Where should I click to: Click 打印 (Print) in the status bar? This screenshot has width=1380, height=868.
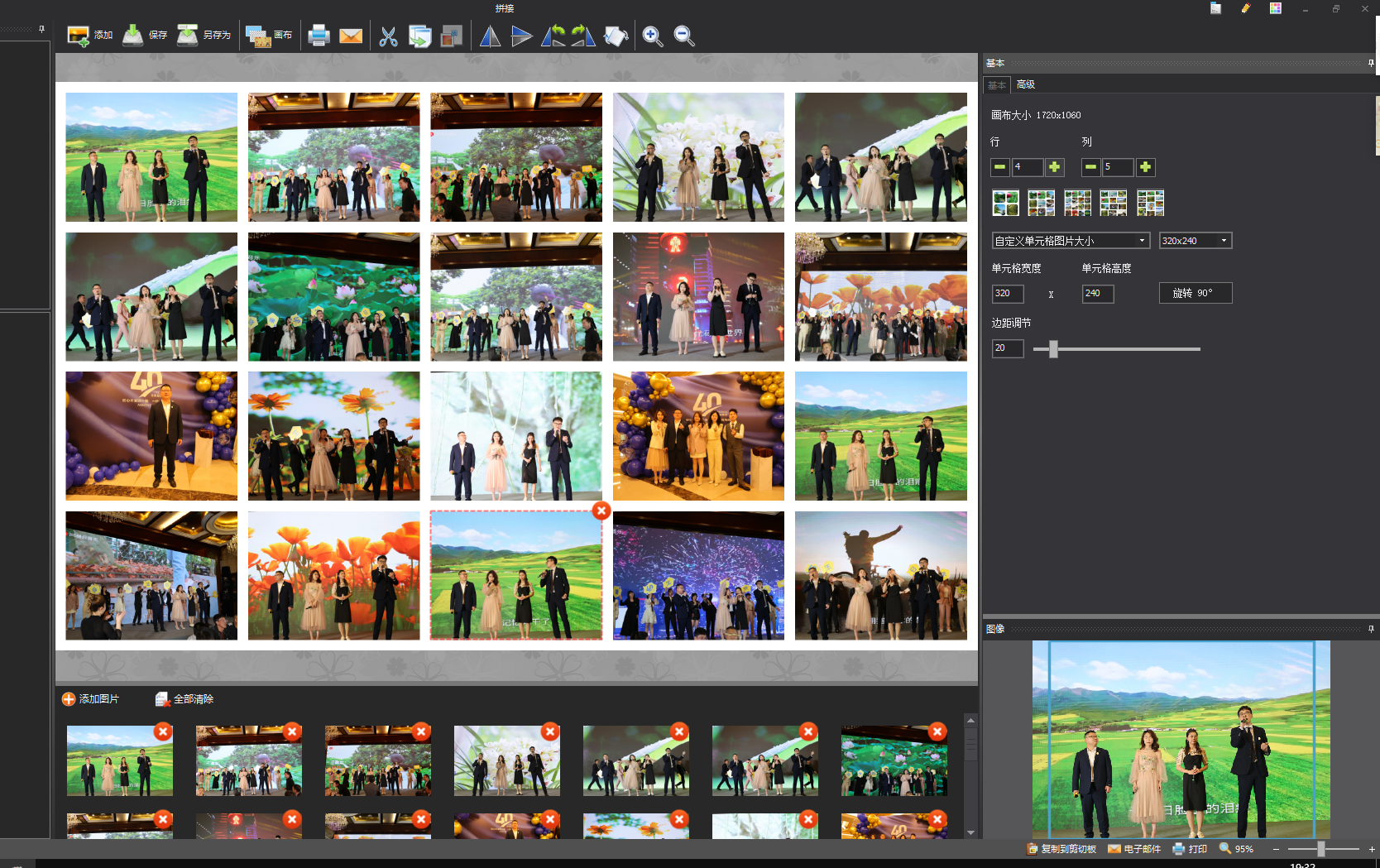(1190, 849)
